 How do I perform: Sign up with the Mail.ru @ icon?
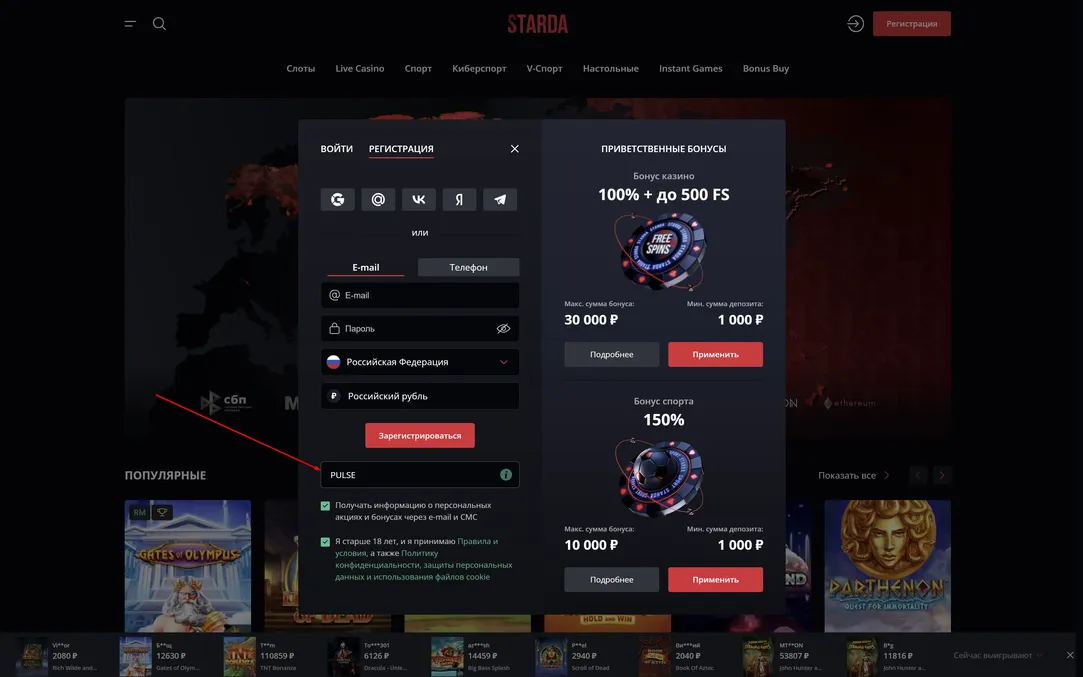378,200
